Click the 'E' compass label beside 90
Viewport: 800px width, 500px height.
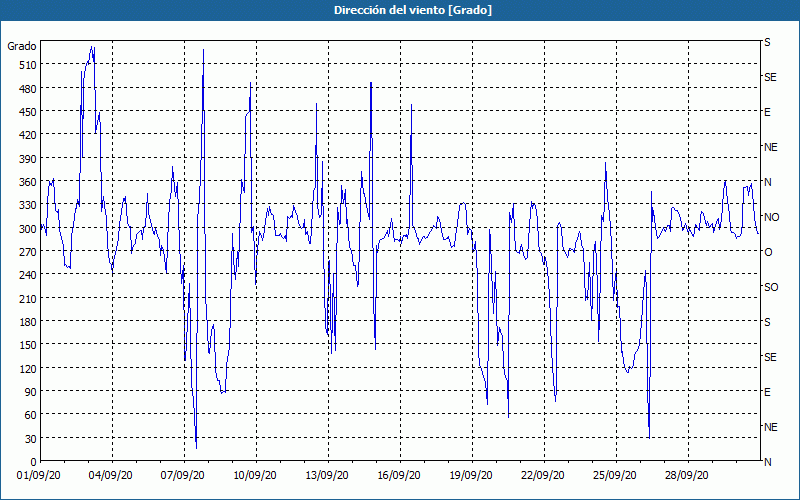click(767, 392)
